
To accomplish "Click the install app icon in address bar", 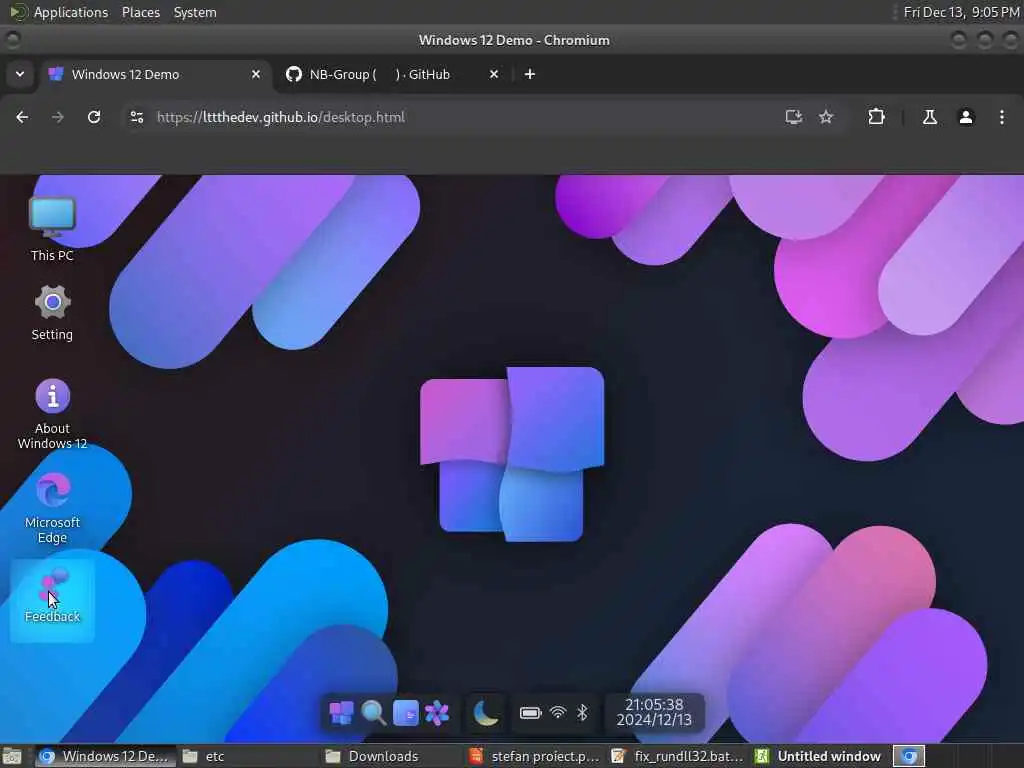I will tap(793, 117).
